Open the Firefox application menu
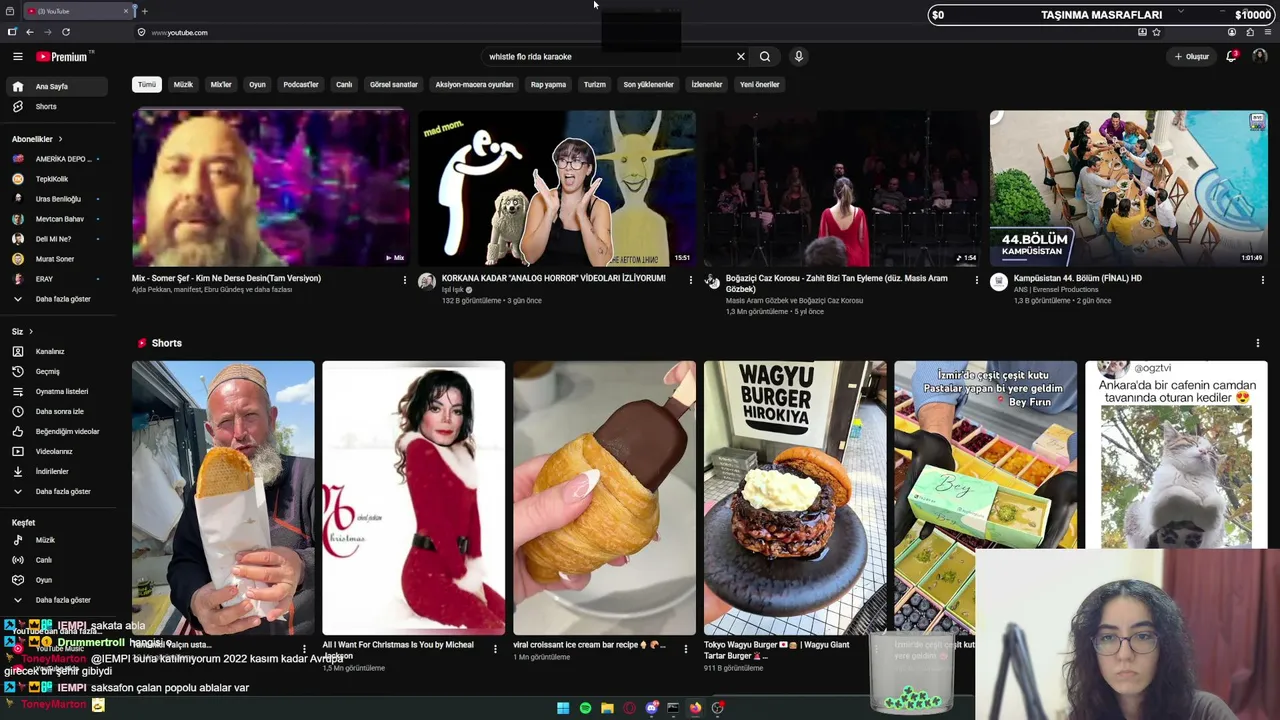Screen dimensions: 1280x720 (x=1268, y=32)
